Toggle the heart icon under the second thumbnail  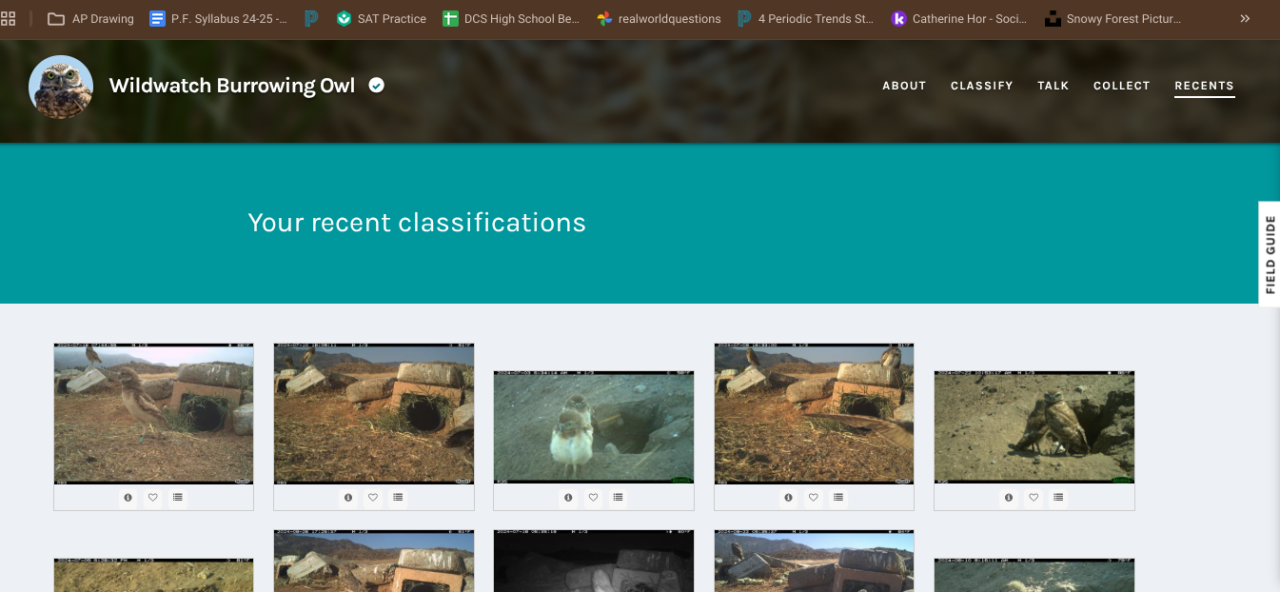[x=373, y=497]
